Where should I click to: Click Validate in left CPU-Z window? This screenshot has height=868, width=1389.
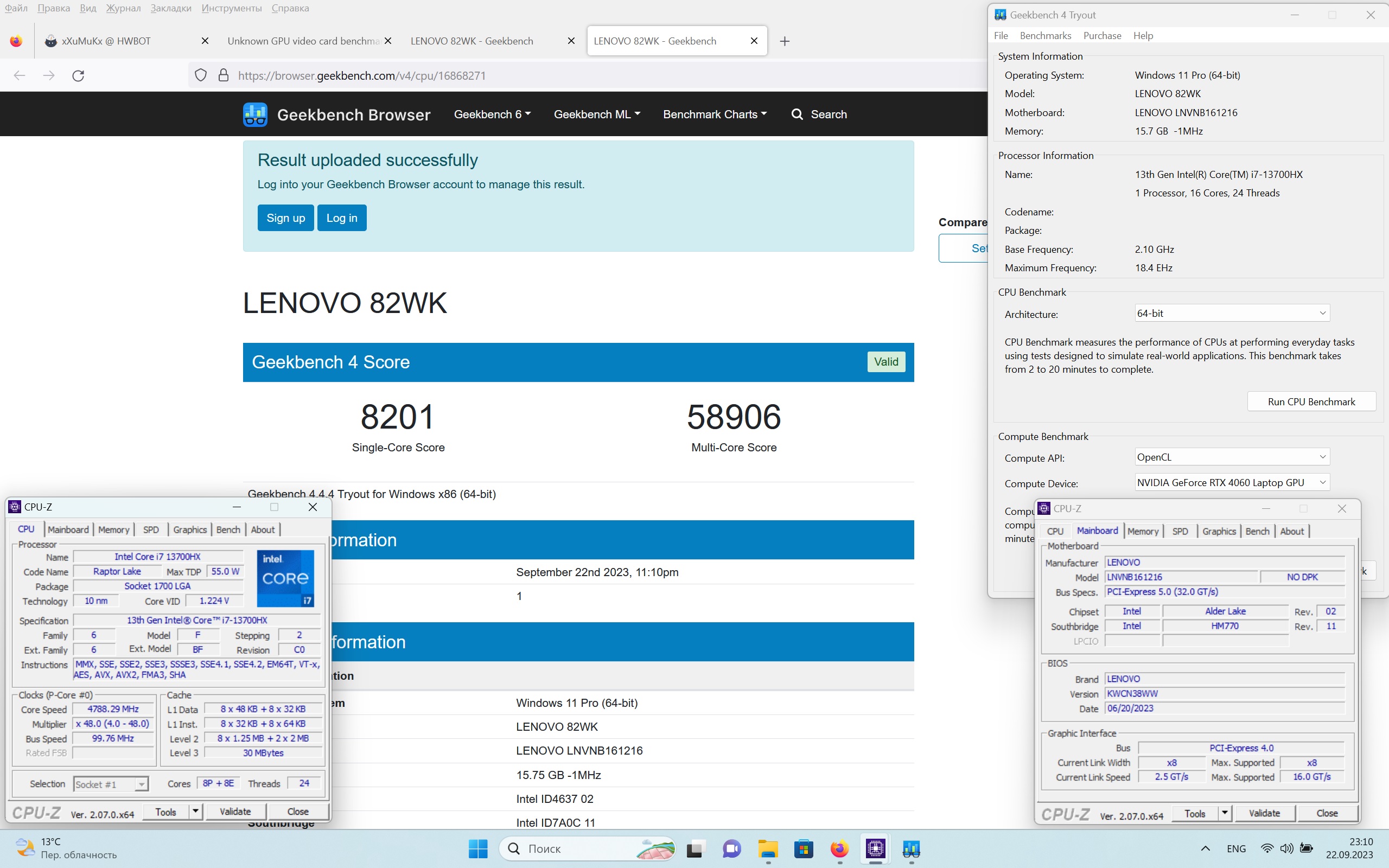coord(235,811)
